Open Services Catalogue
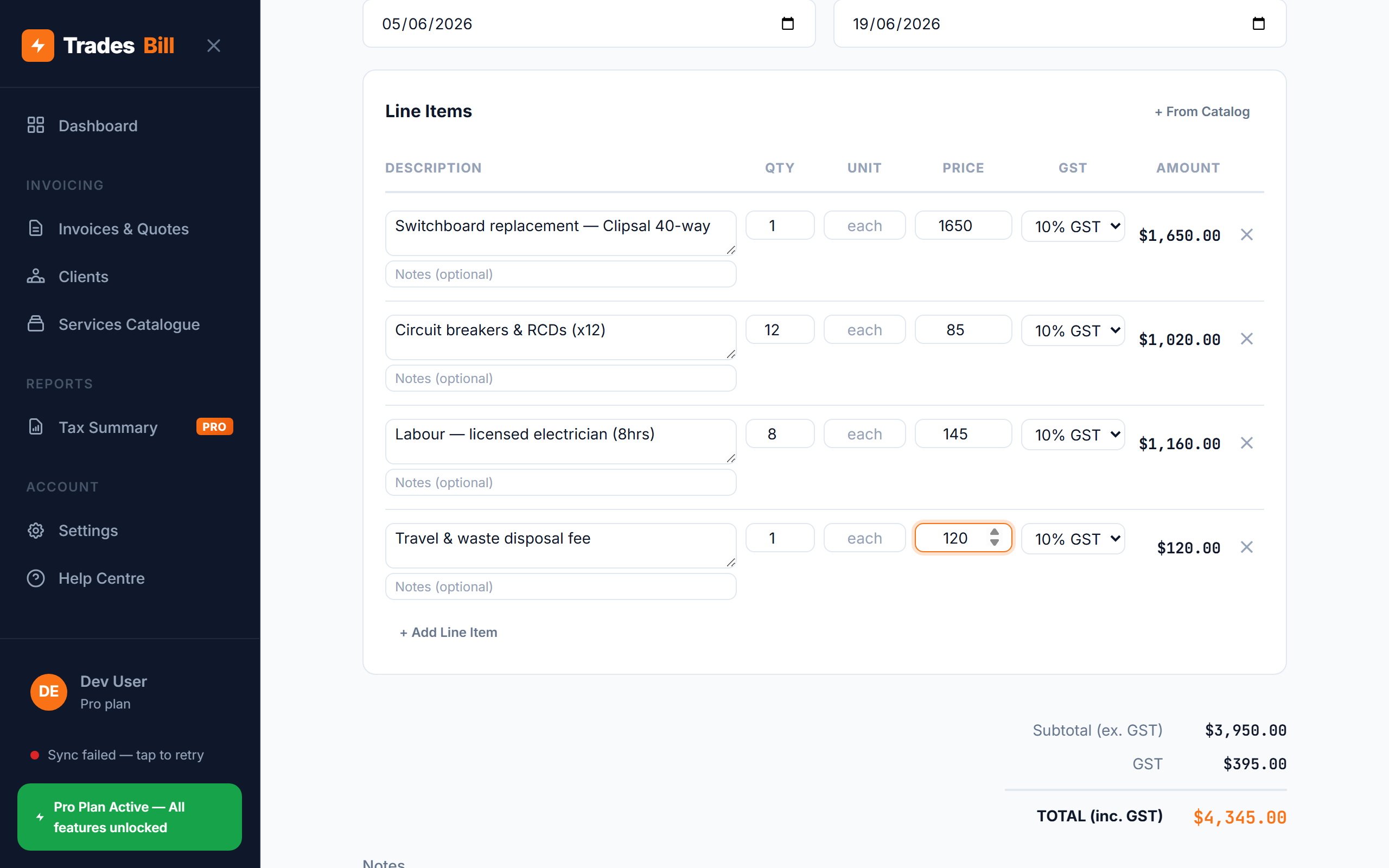This screenshot has height=868, width=1389. pyautogui.click(x=130, y=324)
